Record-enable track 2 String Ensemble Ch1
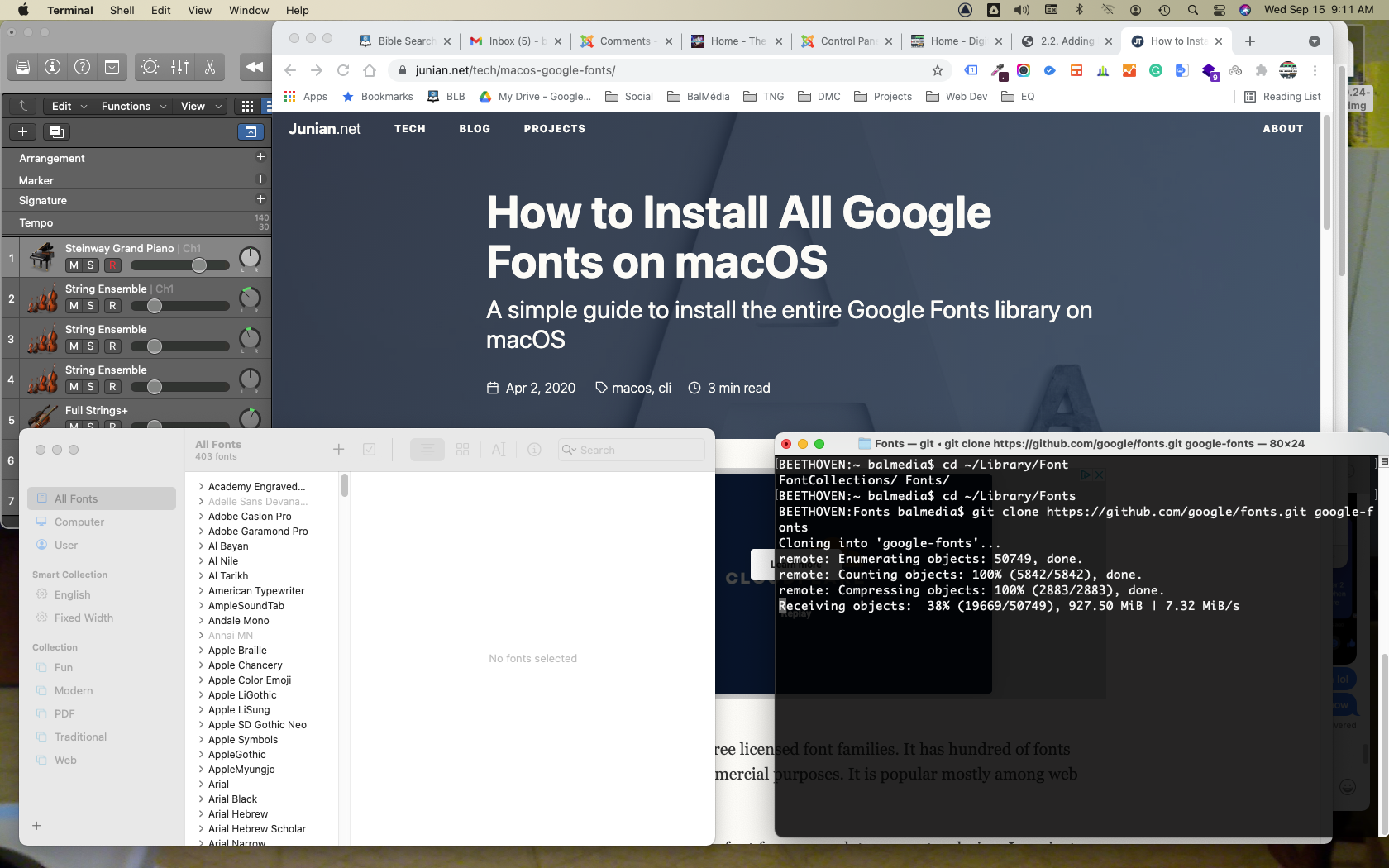The width and height of the screenshot is (1389, 868). [112, 306]
